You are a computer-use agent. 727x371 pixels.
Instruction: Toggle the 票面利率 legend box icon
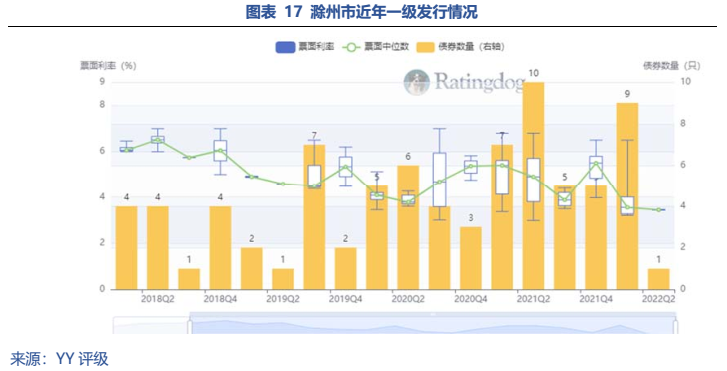coord(285,47)
